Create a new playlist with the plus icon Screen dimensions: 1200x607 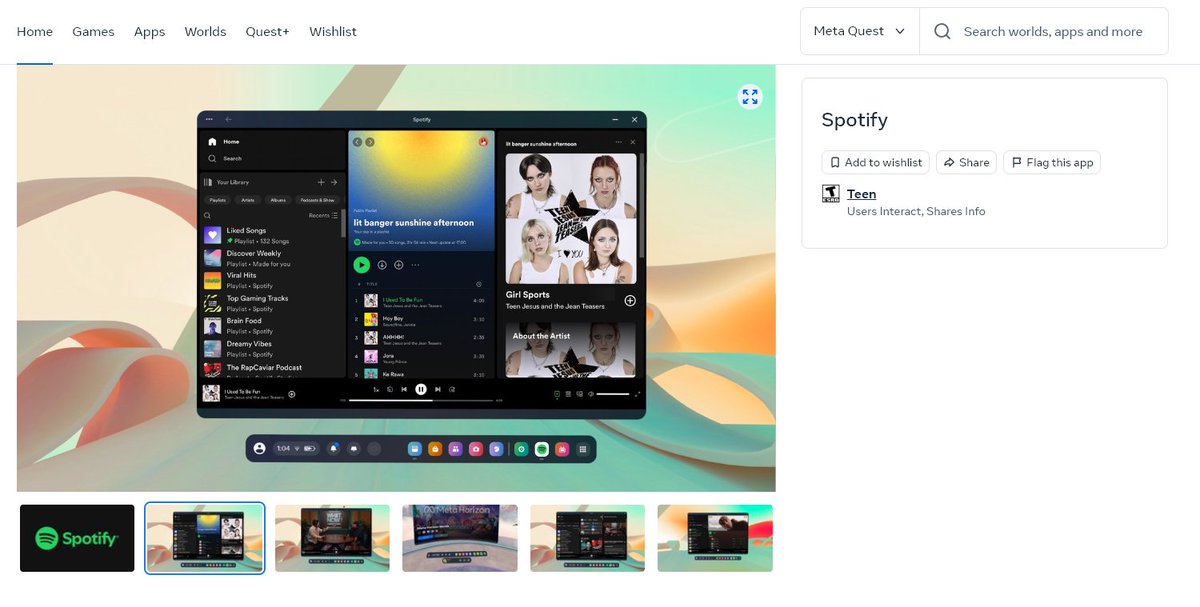tap(321, 182)
